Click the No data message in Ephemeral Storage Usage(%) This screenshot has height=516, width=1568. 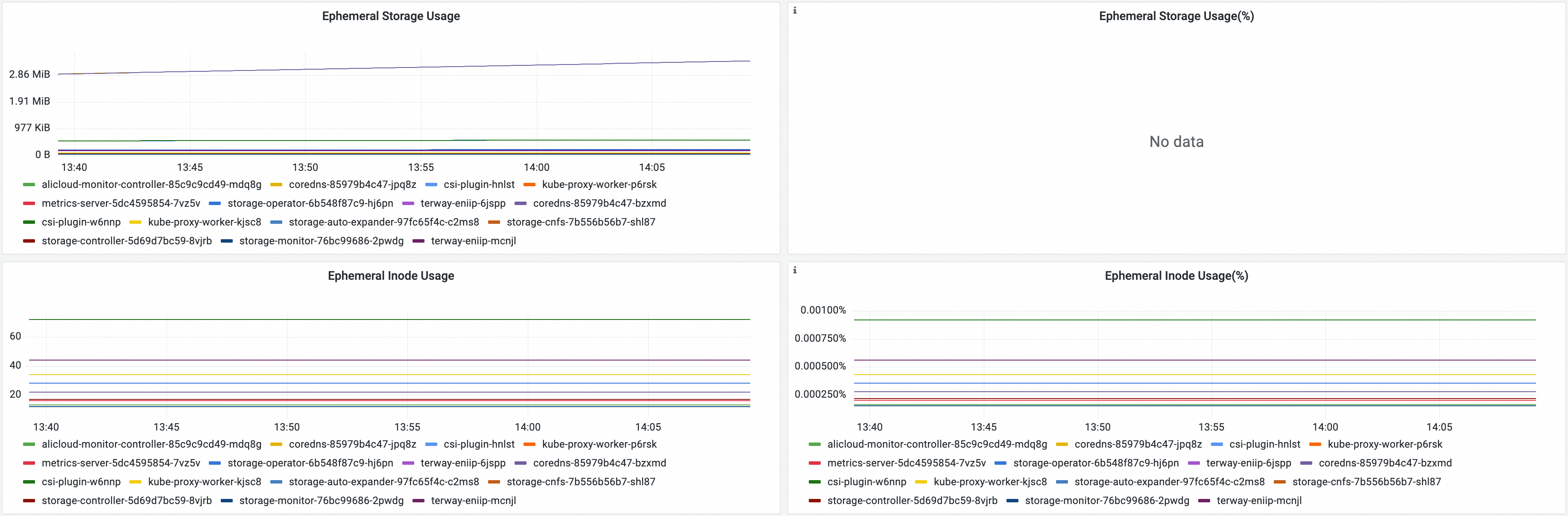click(1176, 142)
